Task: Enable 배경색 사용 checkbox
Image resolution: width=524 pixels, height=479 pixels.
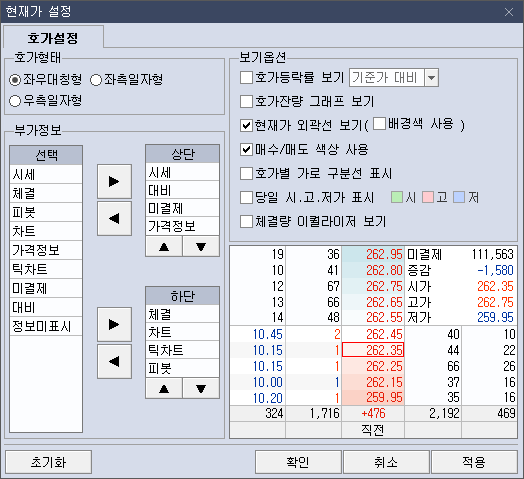Action: click(x=379, y=123)
